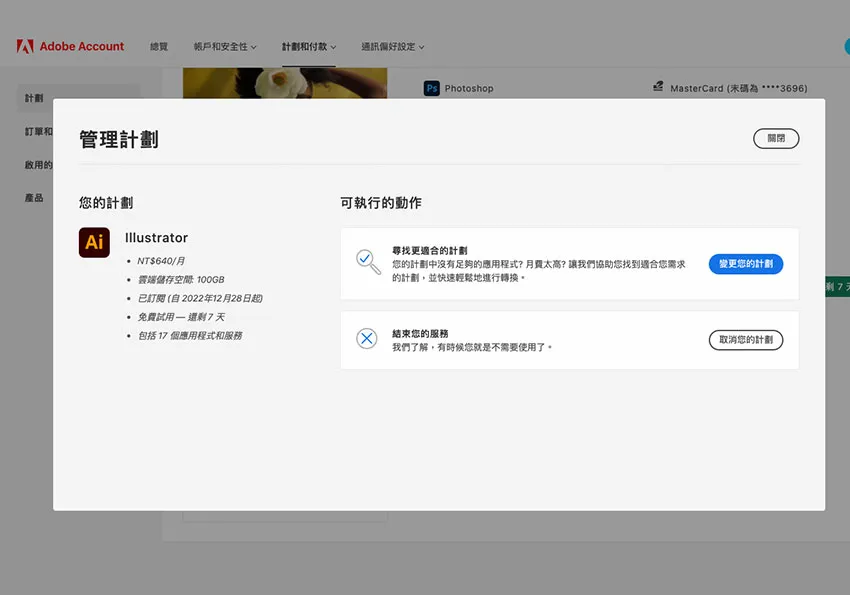Expand the 計劃和付款 dropdown menu

coord(308,47)
